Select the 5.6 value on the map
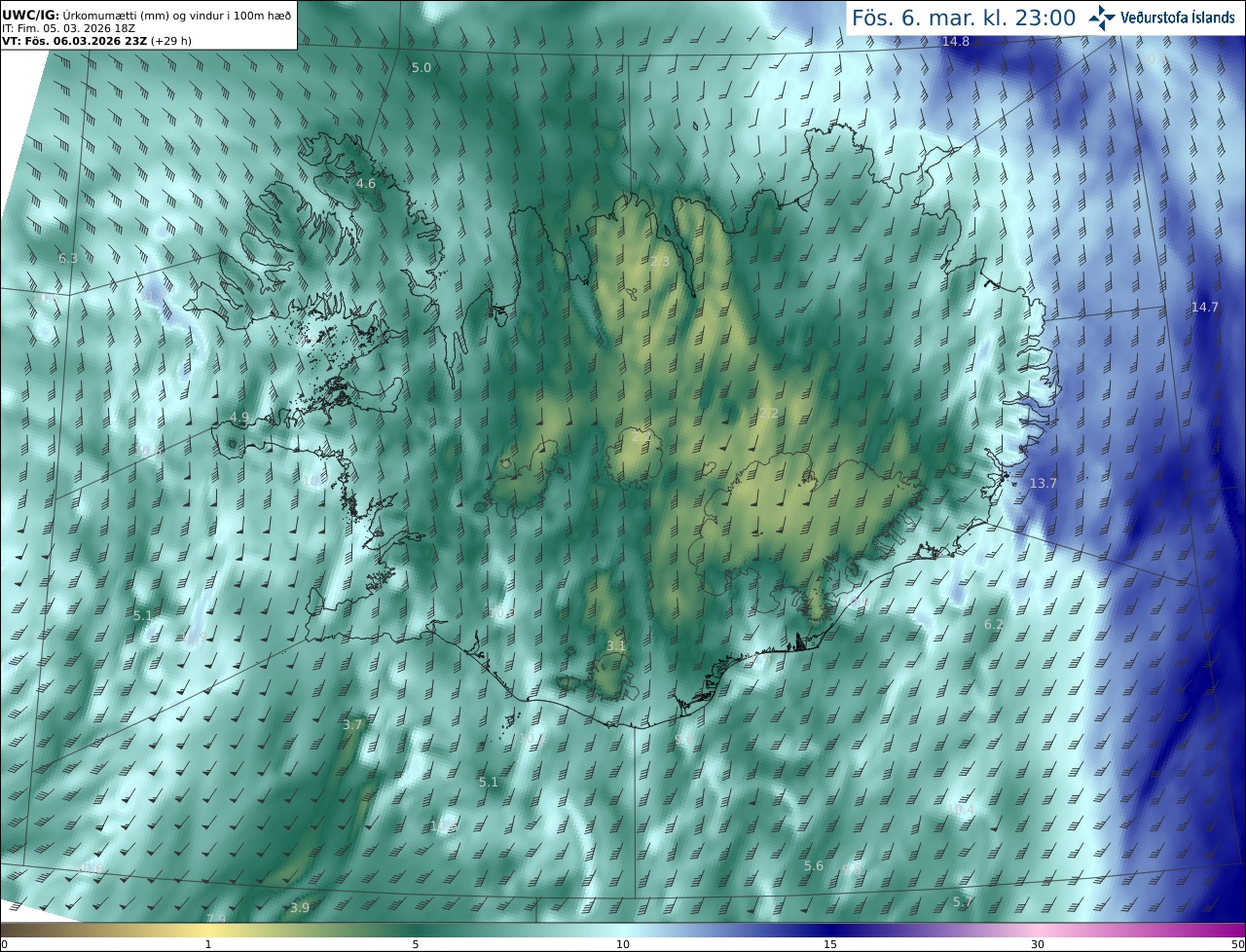 pos(814,866)
